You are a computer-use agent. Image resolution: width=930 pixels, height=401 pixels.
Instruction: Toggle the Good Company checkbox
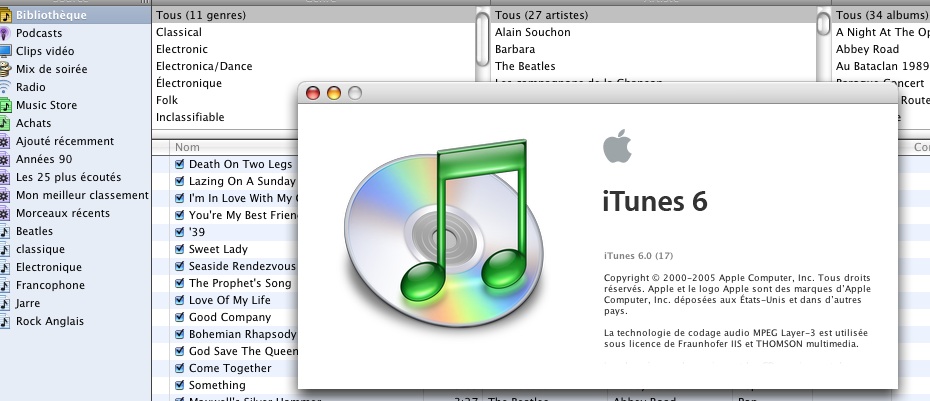click(180, 317)
